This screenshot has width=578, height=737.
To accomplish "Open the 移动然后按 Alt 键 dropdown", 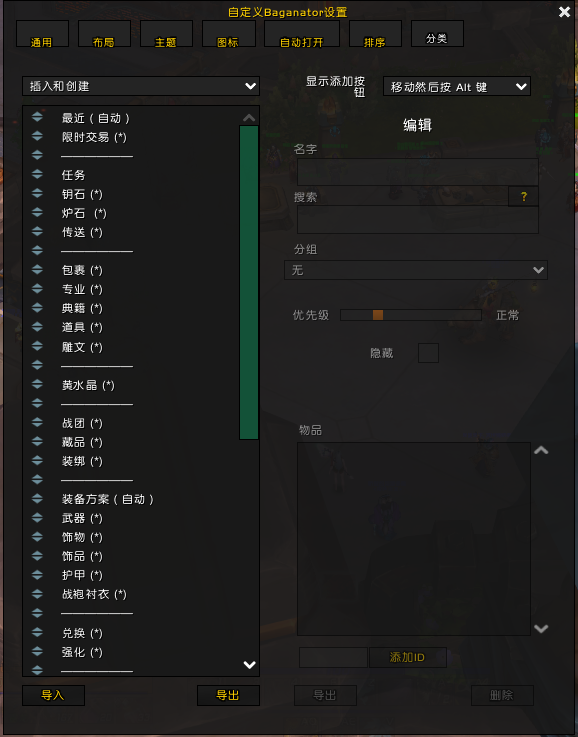I will (457, 86).
